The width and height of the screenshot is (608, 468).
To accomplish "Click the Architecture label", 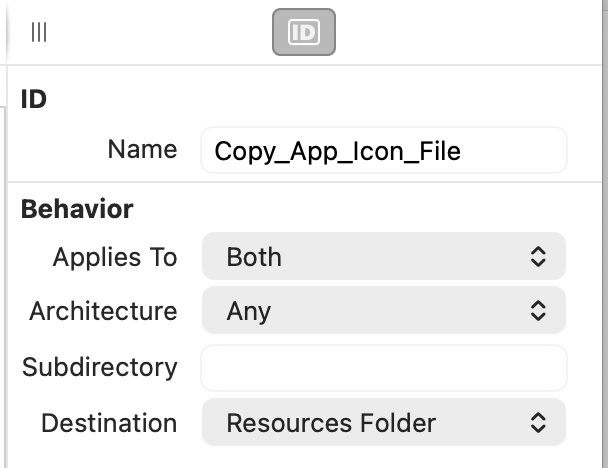I will (104, 311).
